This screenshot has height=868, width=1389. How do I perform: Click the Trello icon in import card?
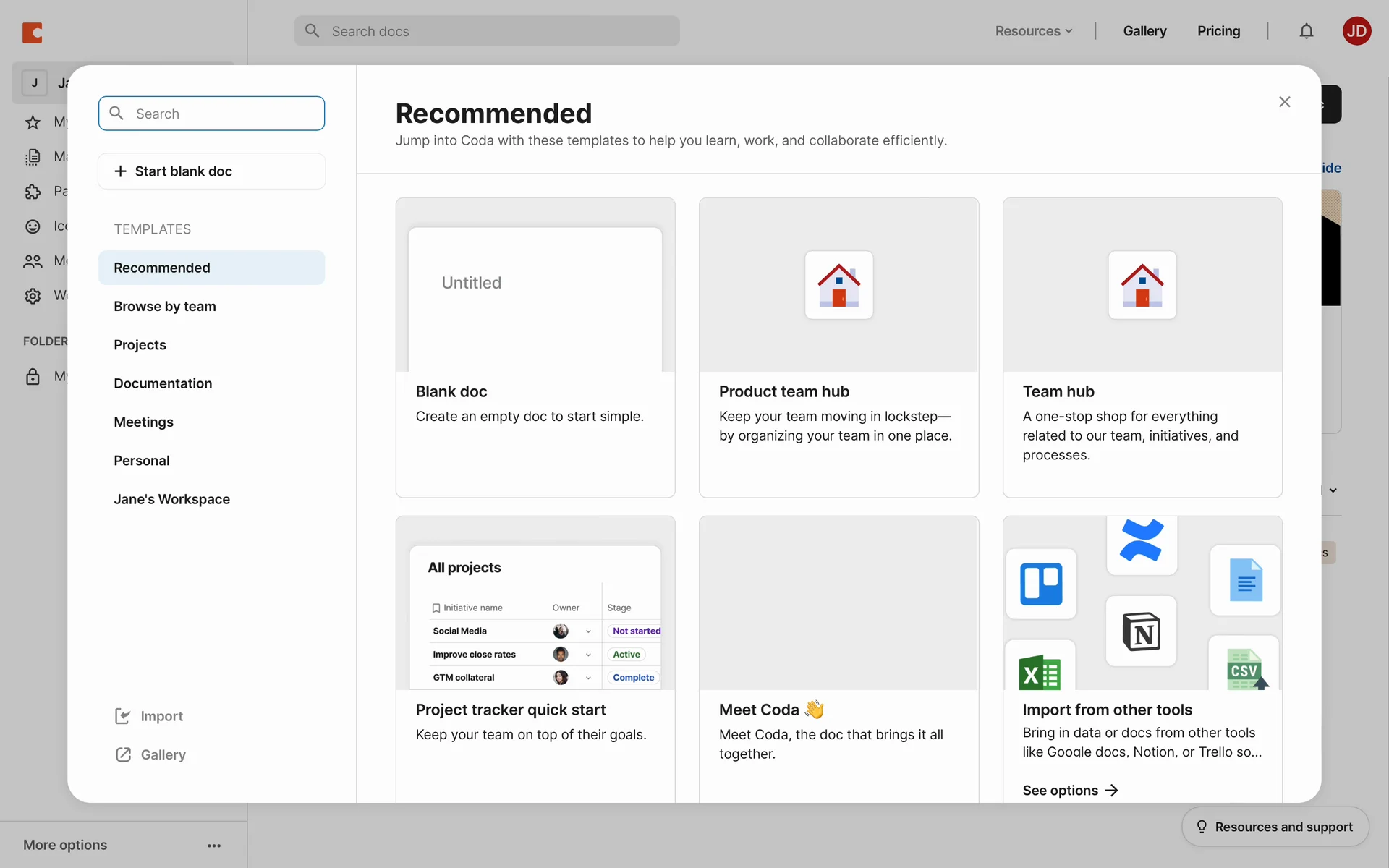pyautogui.click(x=1041, y=584)
